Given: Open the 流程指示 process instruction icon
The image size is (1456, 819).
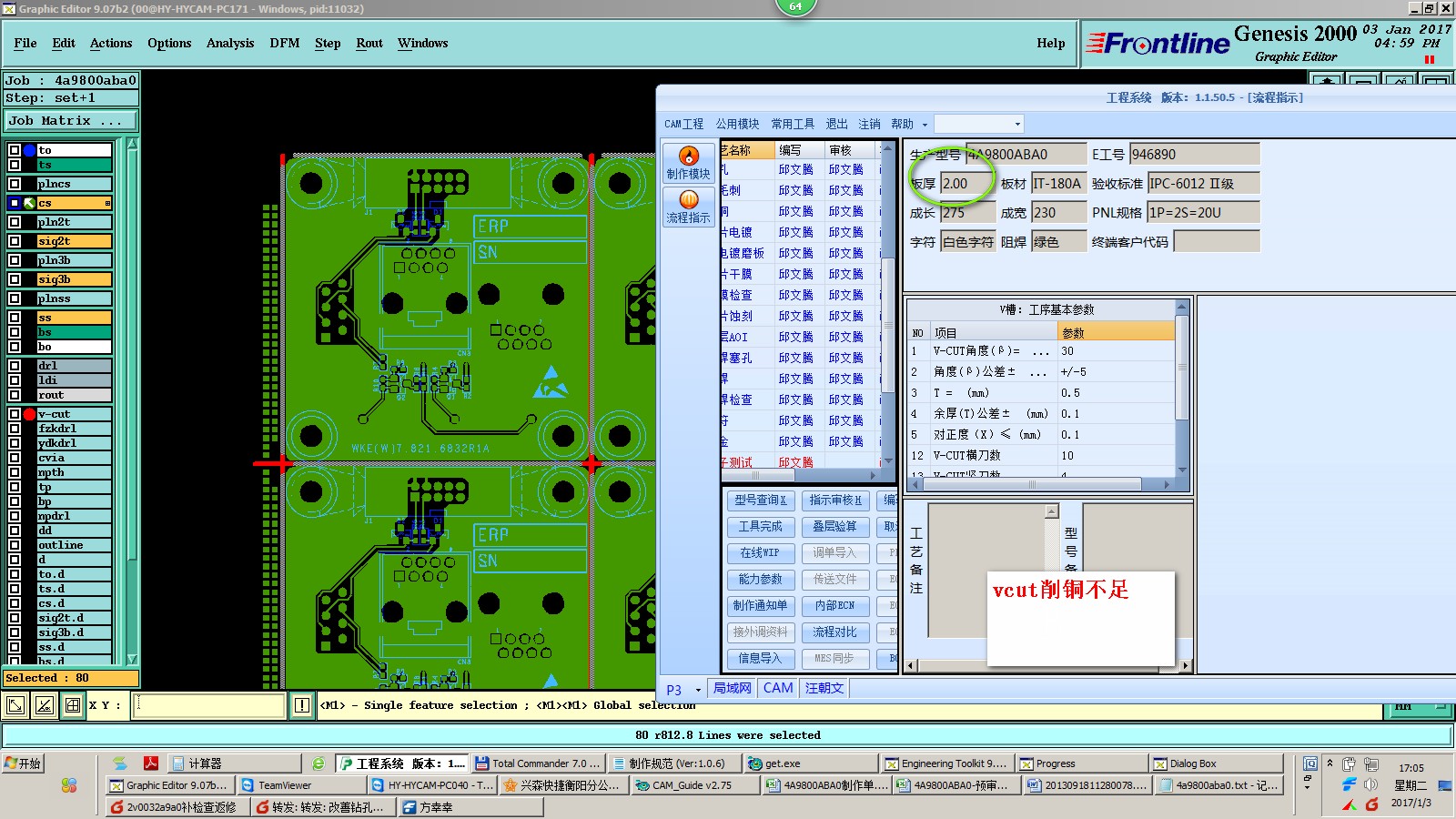Looking at the screenshot, I should coord(688,207).
